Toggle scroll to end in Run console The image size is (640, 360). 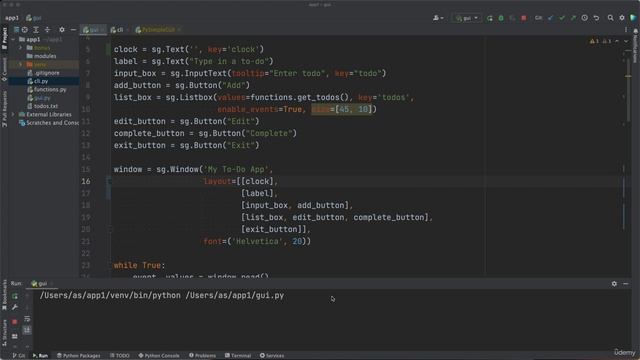(27, 329)
